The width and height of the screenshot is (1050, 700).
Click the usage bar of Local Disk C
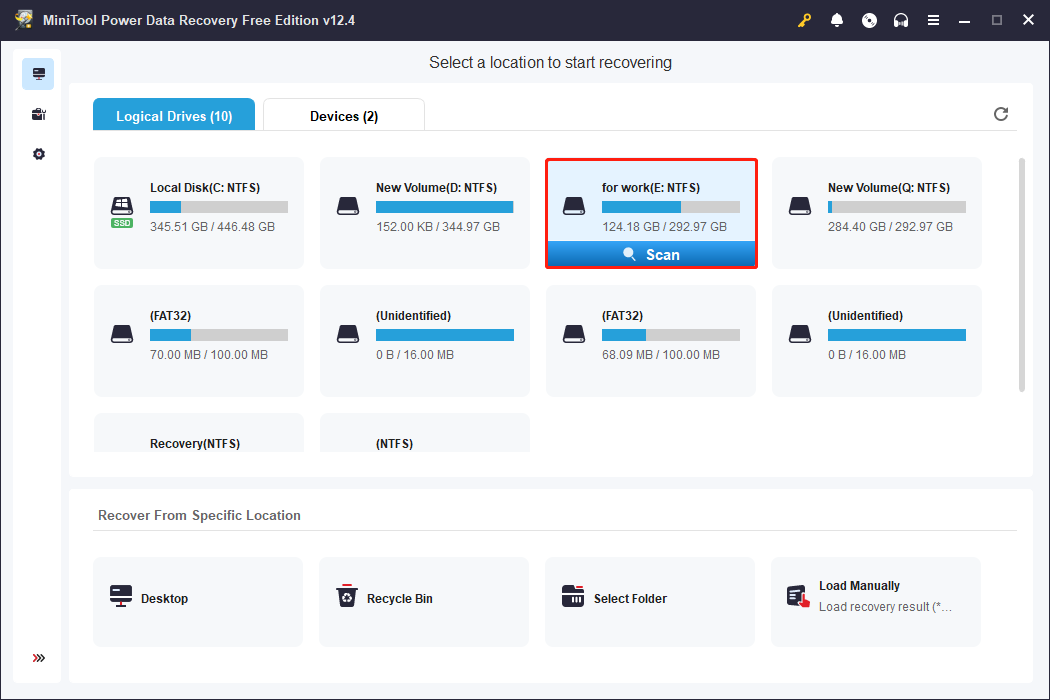(219, 207)
